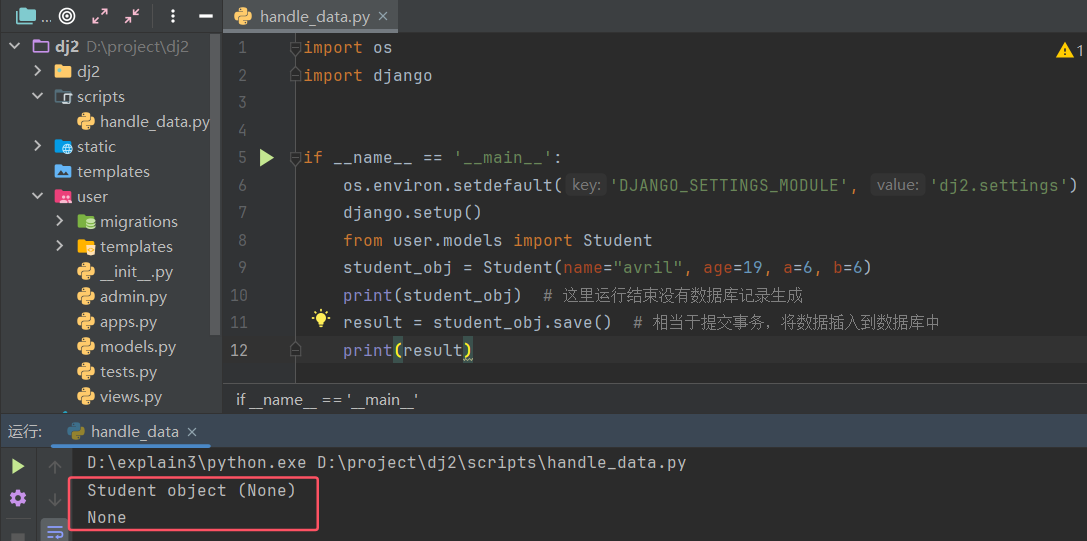
Task: Select opened file target icon
Action: [67, 15]
